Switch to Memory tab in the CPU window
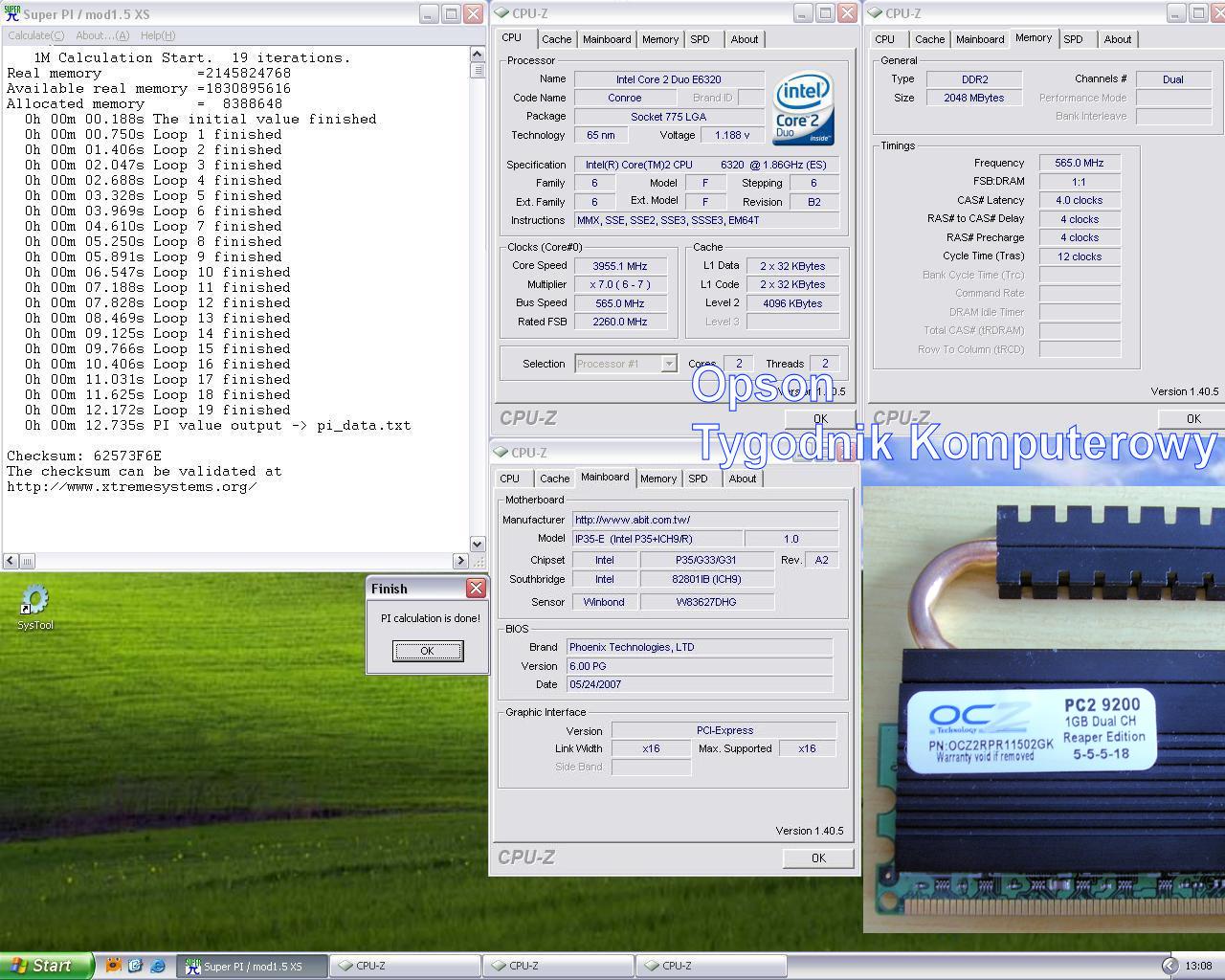1225x980 pixels. tap(660, 39)
